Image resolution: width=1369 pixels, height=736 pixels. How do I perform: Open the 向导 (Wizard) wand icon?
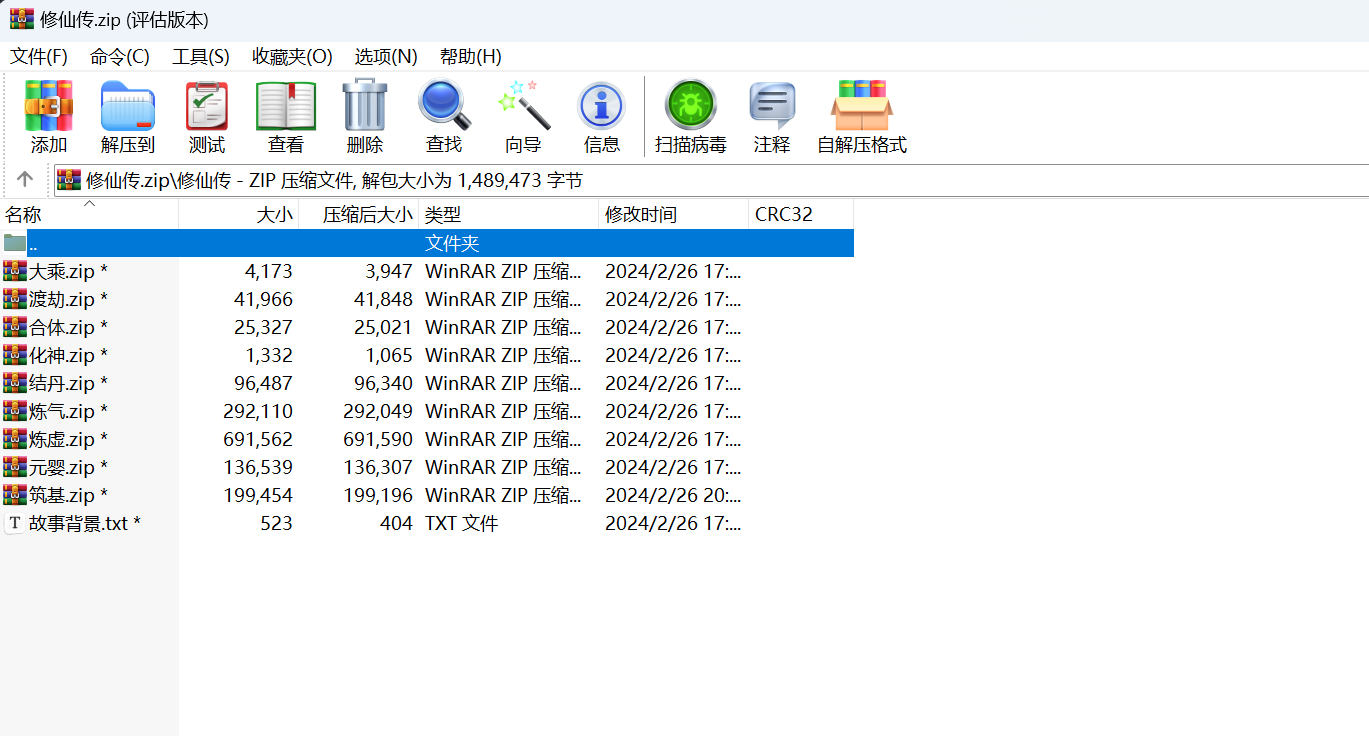click(523, 105)
